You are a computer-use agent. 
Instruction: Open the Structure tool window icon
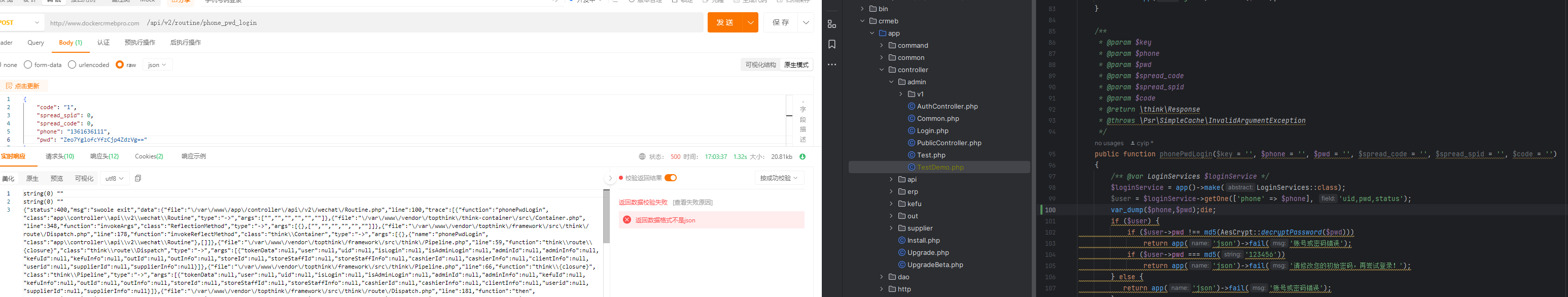tap(831, 24)
